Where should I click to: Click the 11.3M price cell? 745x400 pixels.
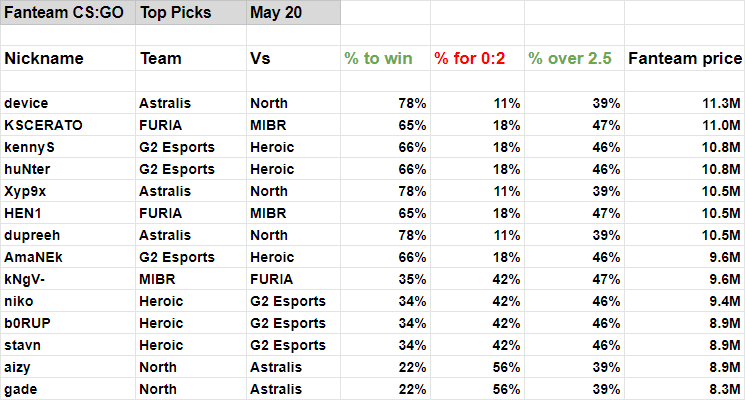(685, 103)
